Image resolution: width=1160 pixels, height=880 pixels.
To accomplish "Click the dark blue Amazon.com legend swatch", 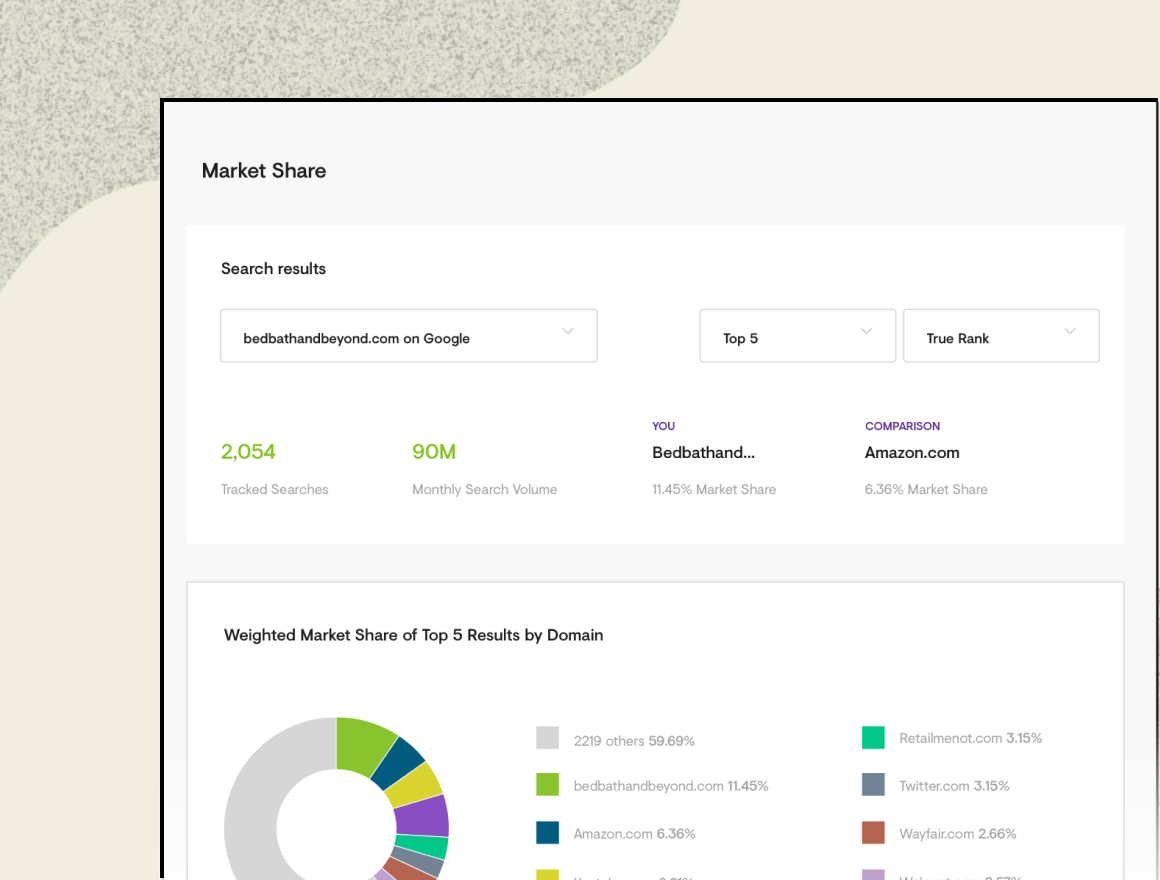I will coord(547,833).
